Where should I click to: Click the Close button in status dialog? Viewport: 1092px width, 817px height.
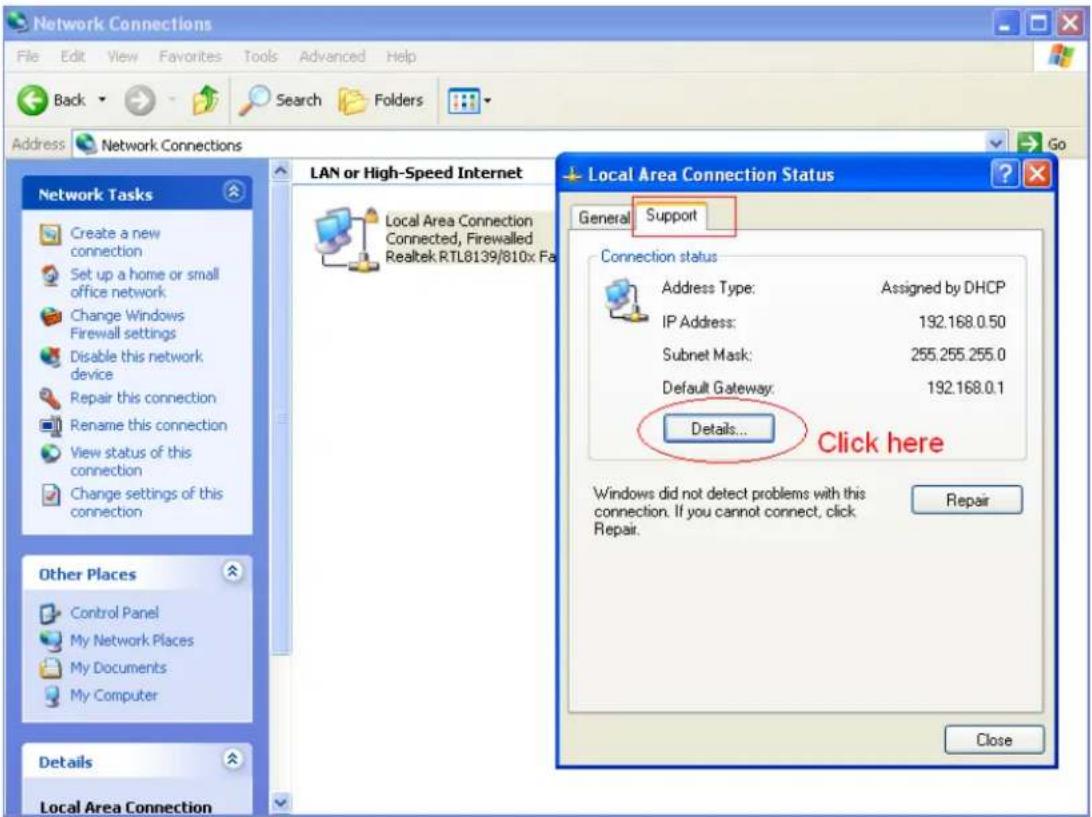994,740
